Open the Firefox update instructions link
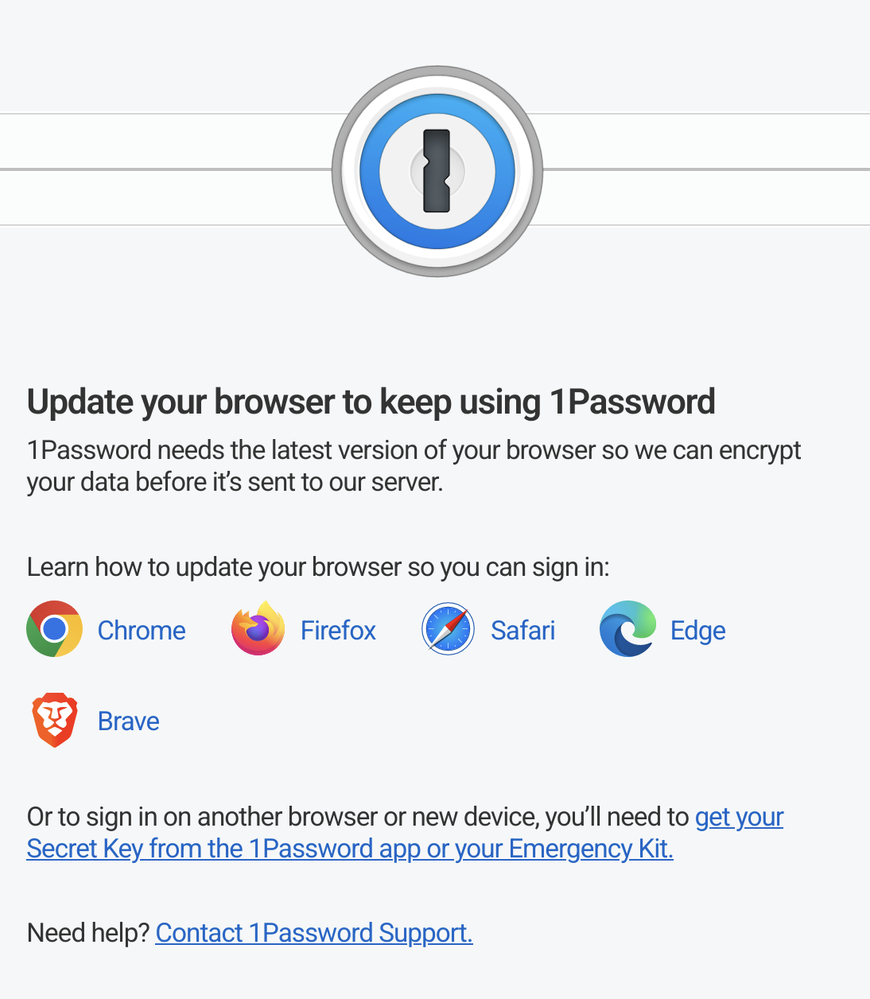Screen dimensions: 870x999 338,630
